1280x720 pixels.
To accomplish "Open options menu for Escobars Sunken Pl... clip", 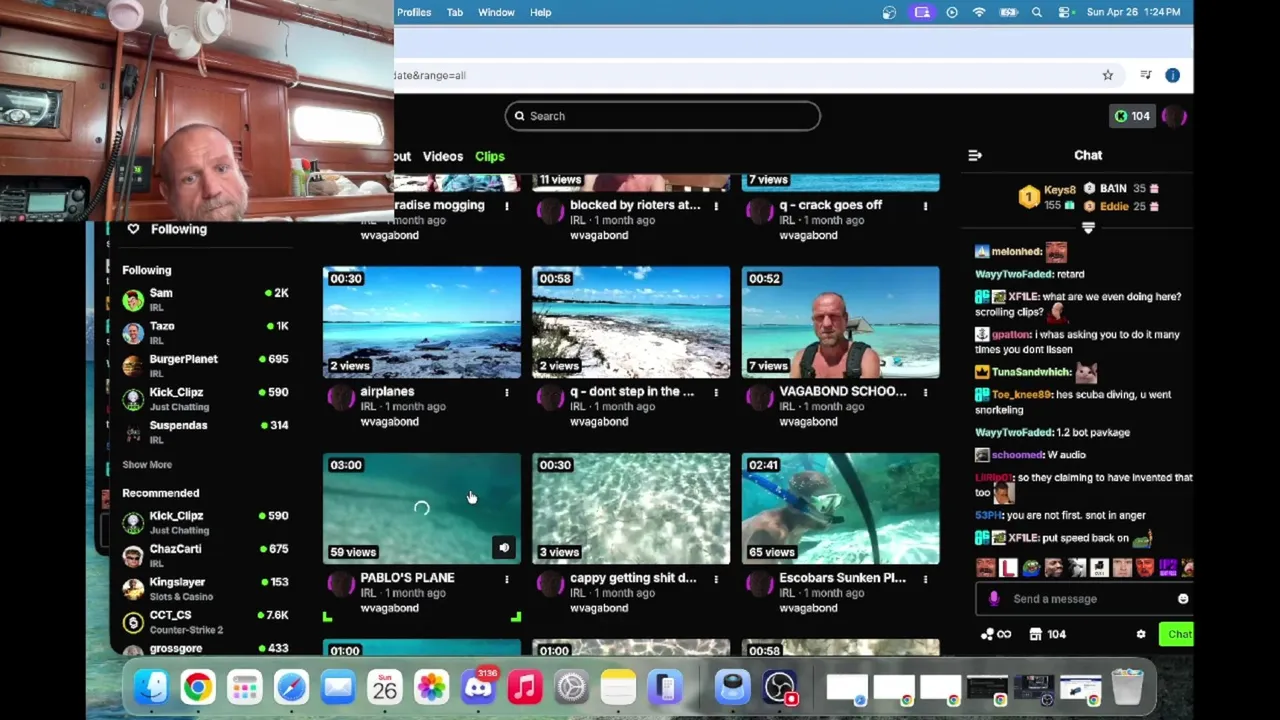I will 925,578.
